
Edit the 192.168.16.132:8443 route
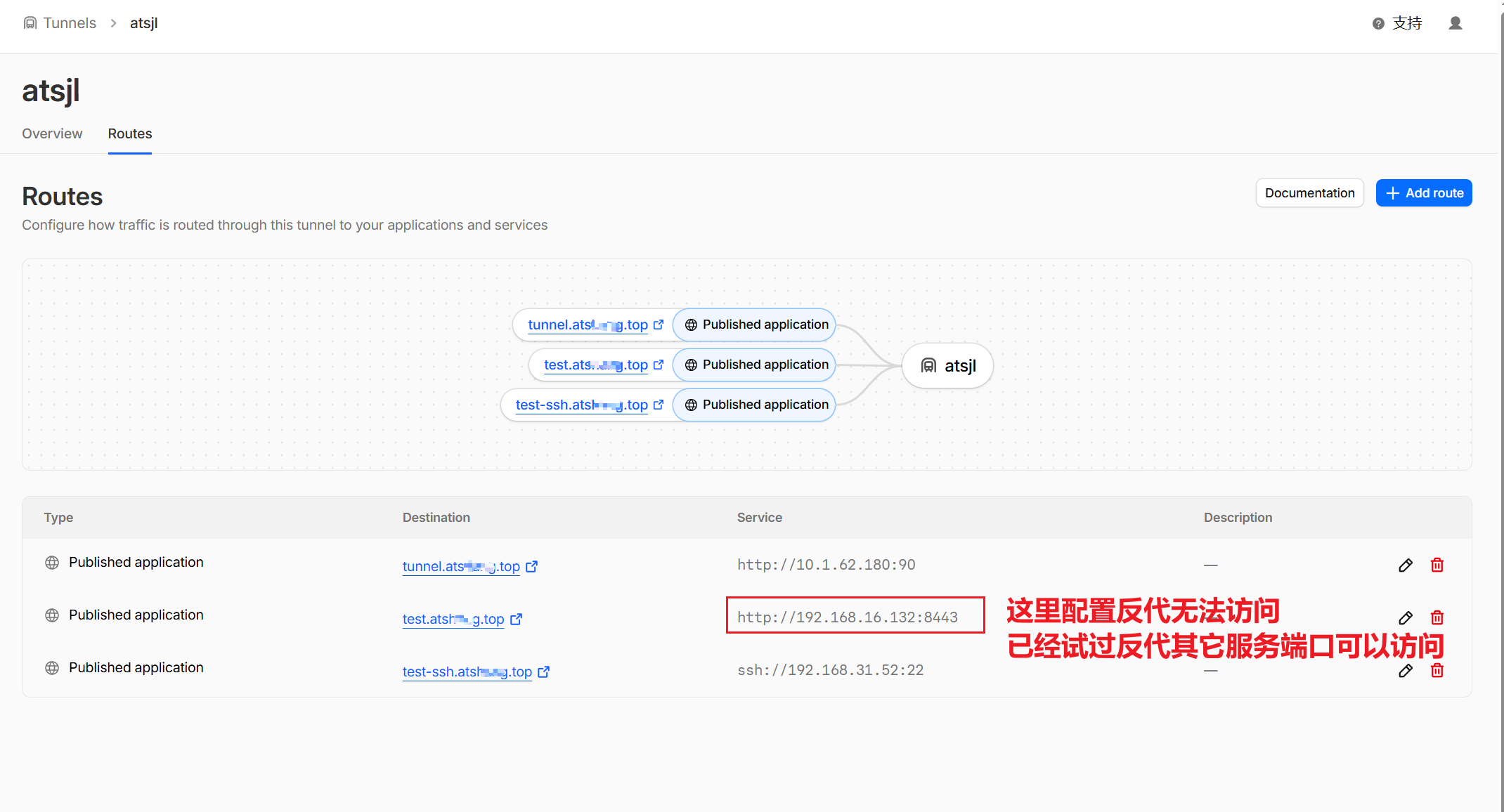point(1405,618)
